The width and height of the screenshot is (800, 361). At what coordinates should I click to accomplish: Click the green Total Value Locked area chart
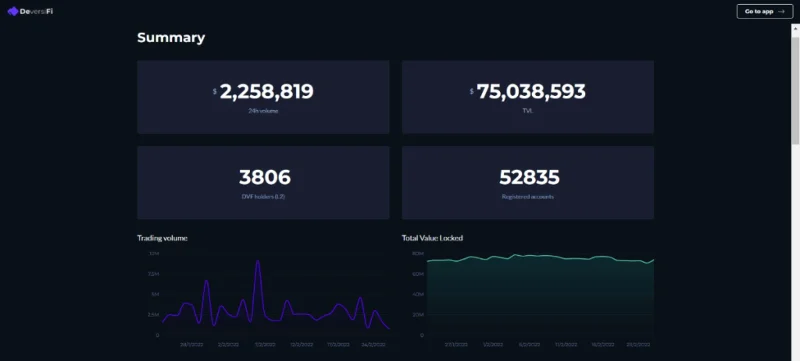point(540,296)
